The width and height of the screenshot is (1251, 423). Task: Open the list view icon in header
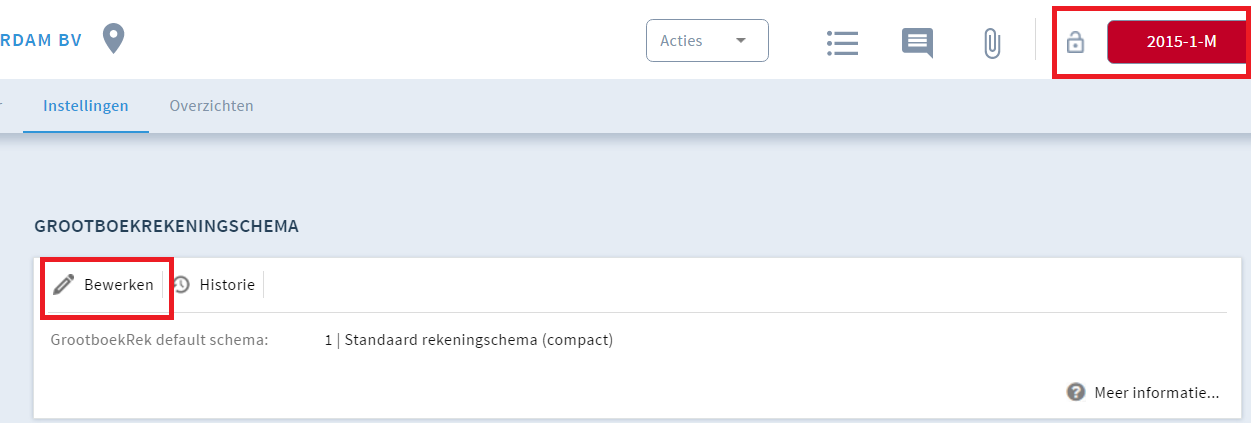842,42
